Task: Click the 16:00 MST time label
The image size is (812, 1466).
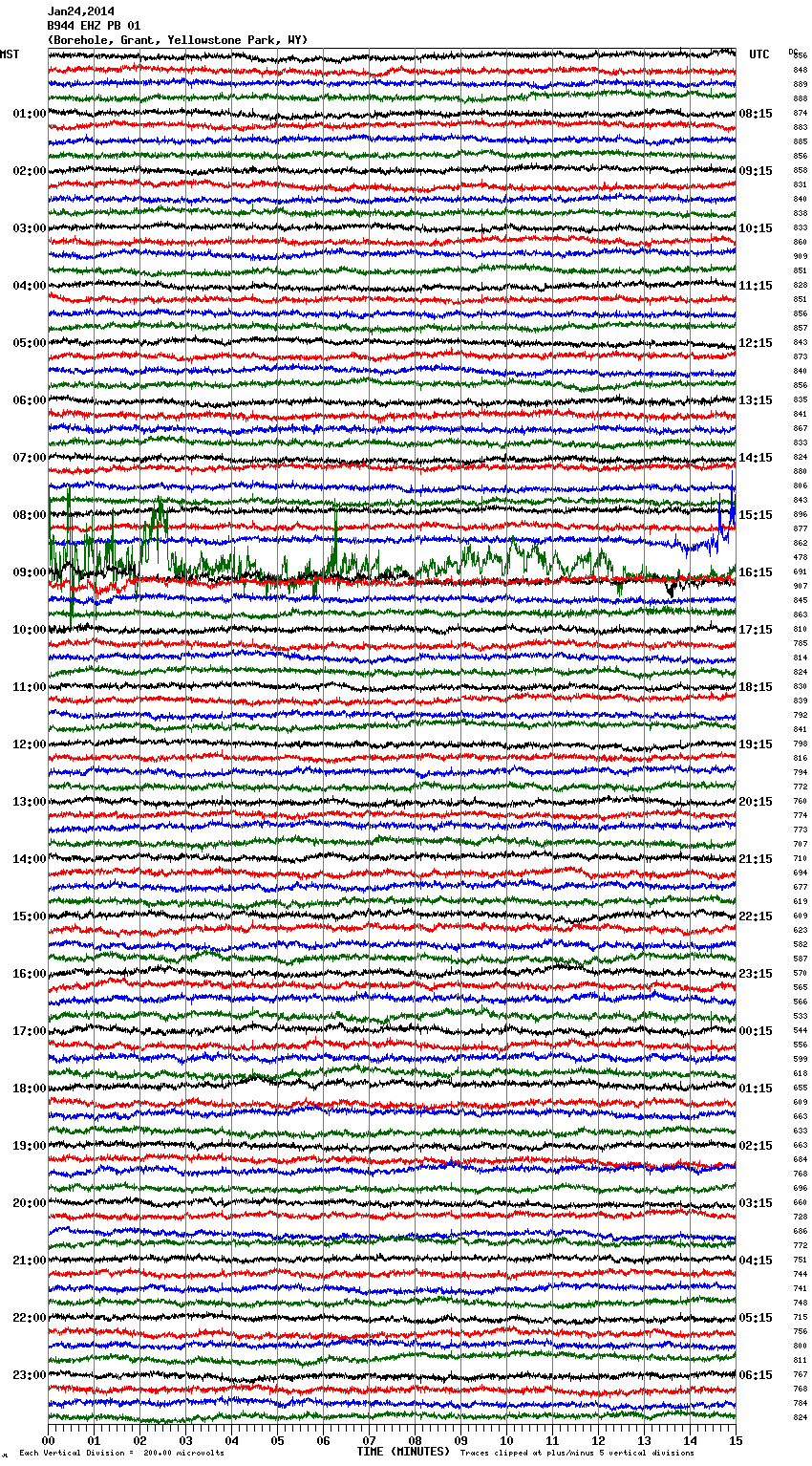Action: 30,974
